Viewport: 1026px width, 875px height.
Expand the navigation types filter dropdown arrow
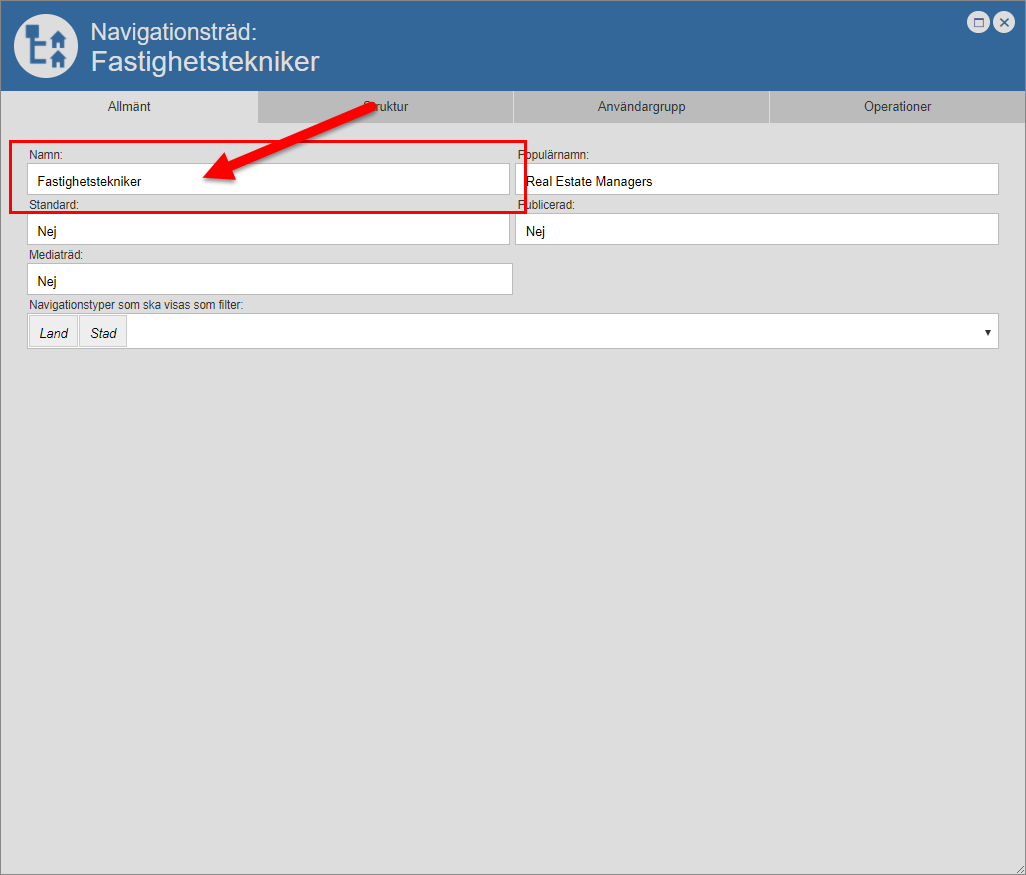tap(987, 332)
